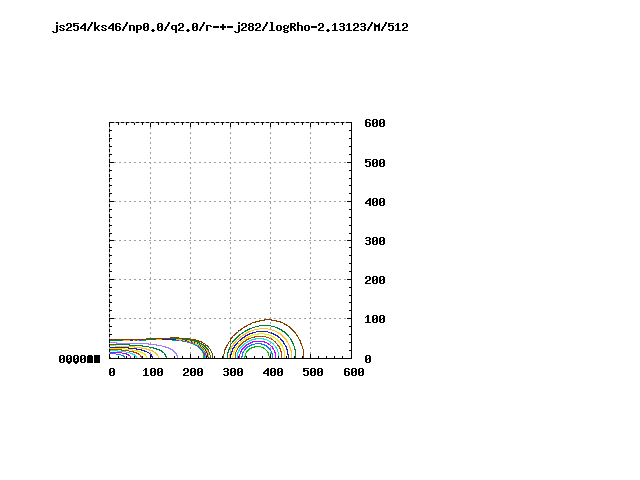Viewport: 640px width, 480px height.
Task: Click the 100 label on the horizontal axis
Action: (x=153, y=372)
